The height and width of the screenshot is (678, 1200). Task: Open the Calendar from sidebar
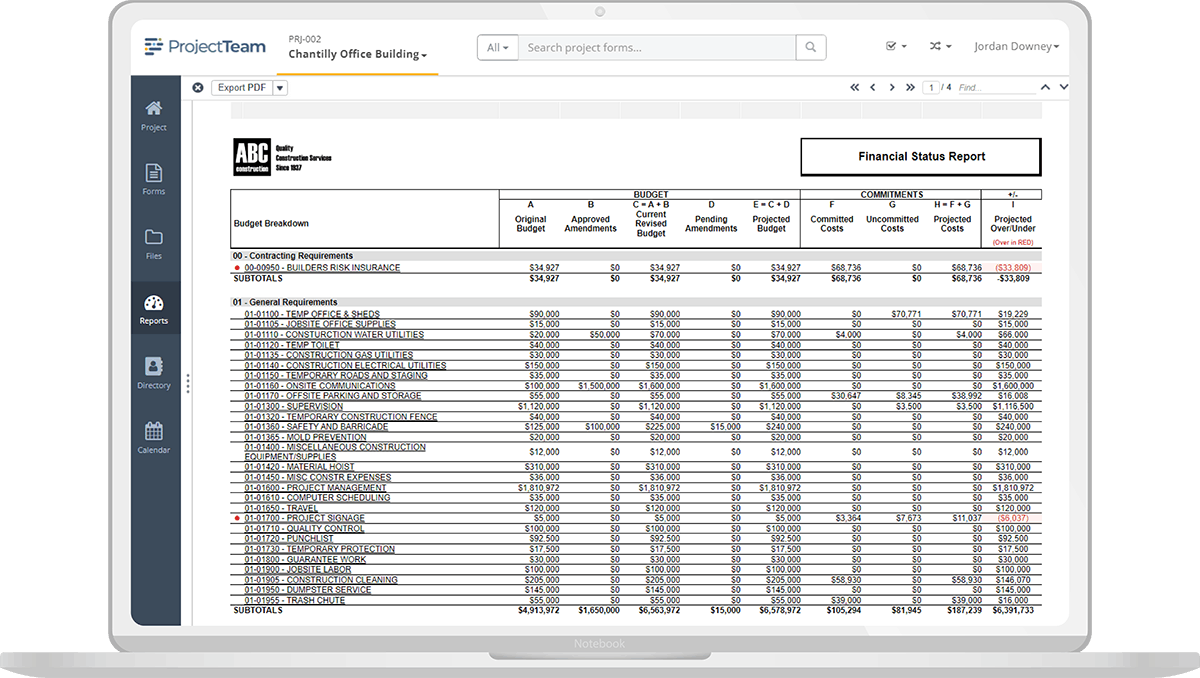click(x=154, y=437)
